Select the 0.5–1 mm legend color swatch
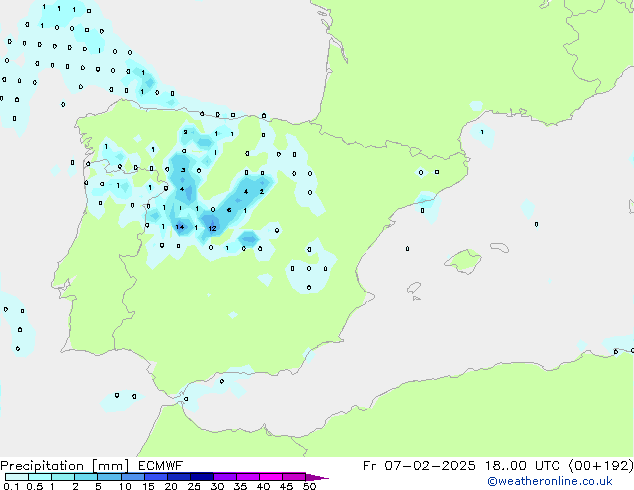This screenshot has height=490, width=634. [x=40, y=477]
